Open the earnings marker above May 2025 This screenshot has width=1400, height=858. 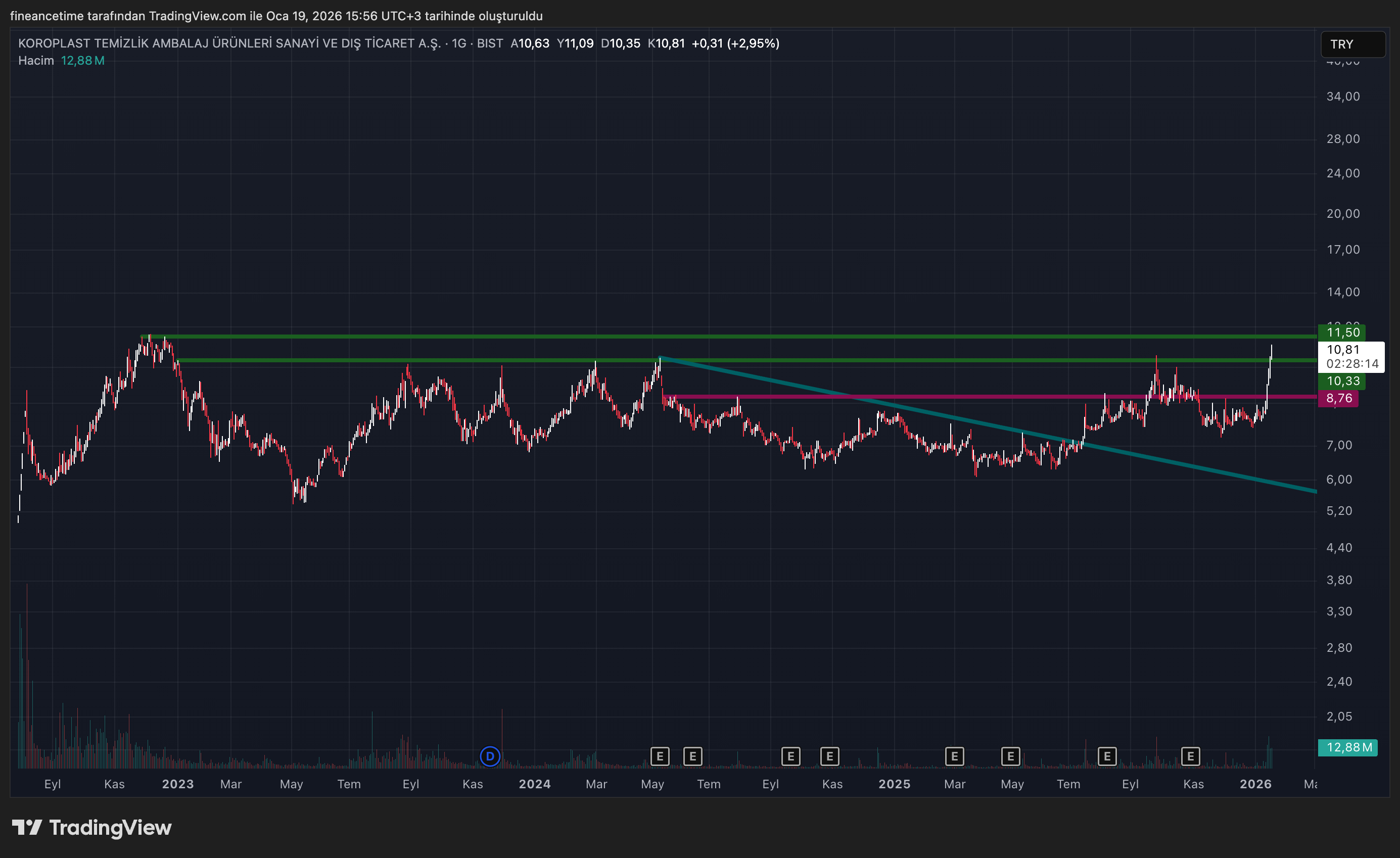pos(1010,756)
